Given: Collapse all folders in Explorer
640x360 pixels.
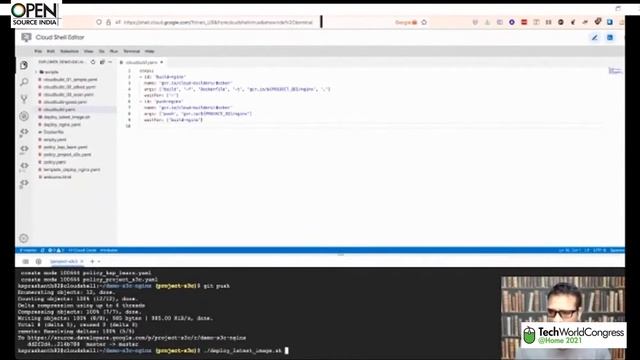Looking at the screenshot, I should point(102,62).
